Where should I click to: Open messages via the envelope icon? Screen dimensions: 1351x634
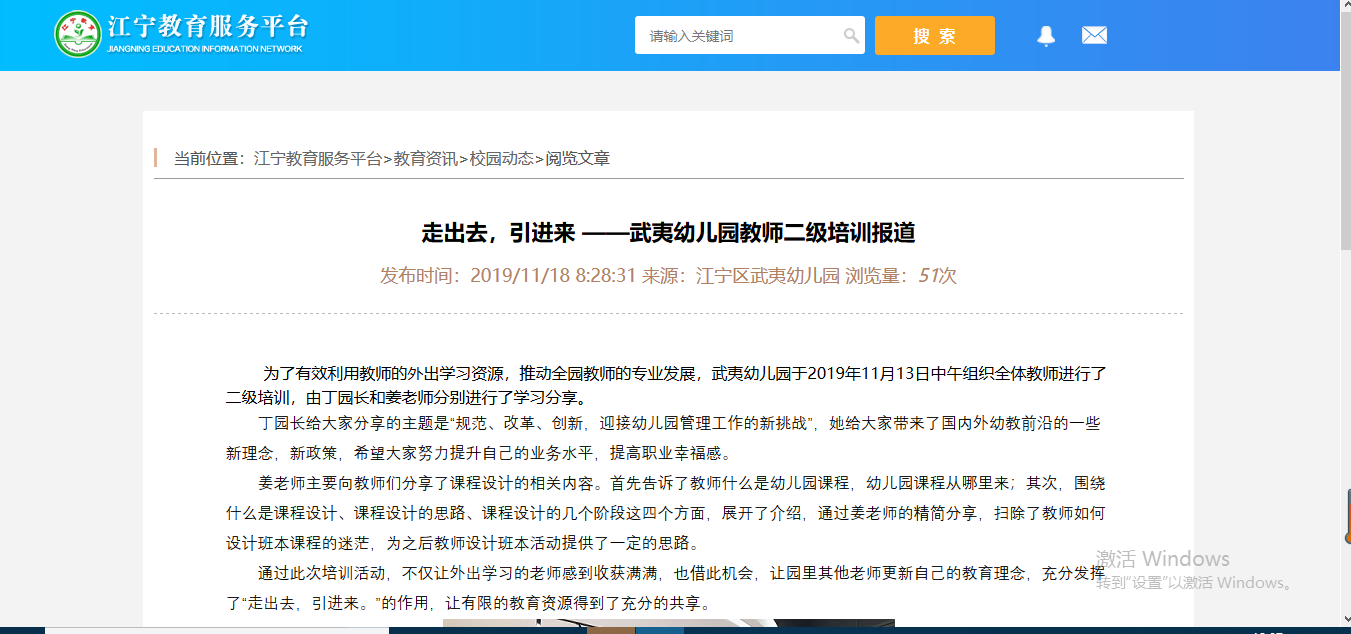tap(1094, 36)
